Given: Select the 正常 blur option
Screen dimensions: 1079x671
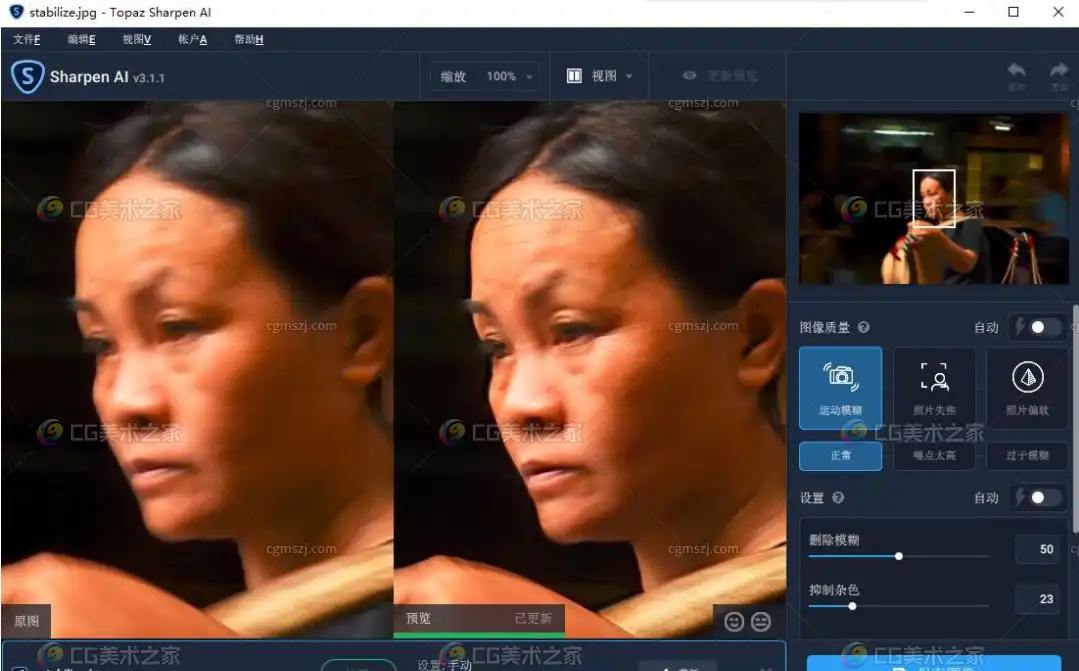Looking at the screenshot, I should tap(840, 455).
